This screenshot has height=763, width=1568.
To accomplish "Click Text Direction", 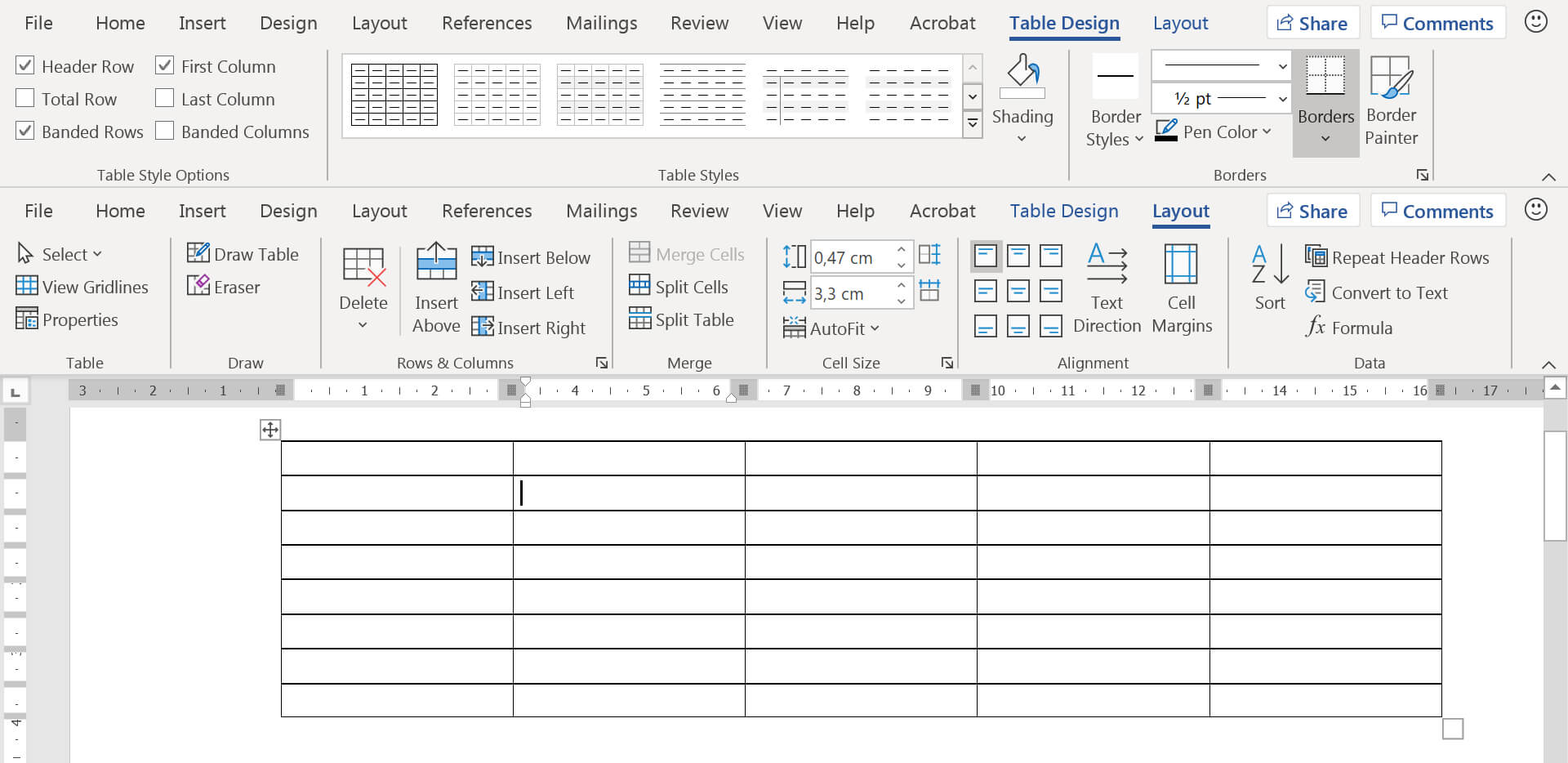I will pos(1107,289).
